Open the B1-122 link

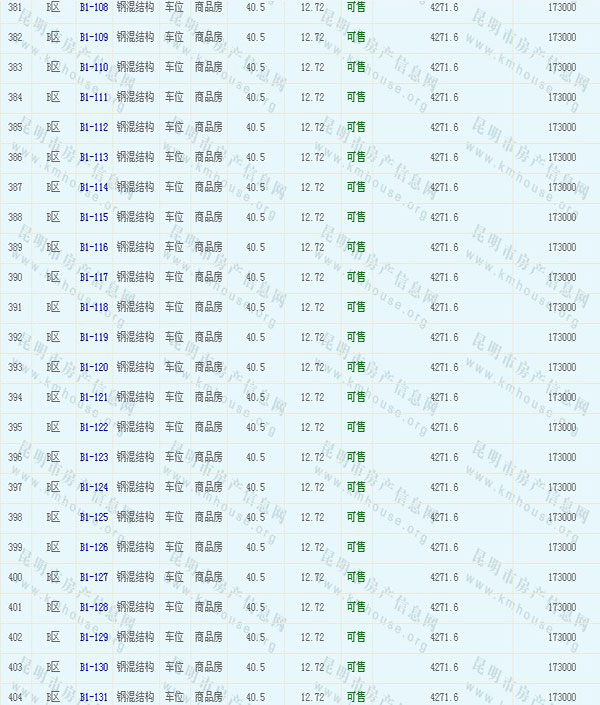click(x=94, y=427)
